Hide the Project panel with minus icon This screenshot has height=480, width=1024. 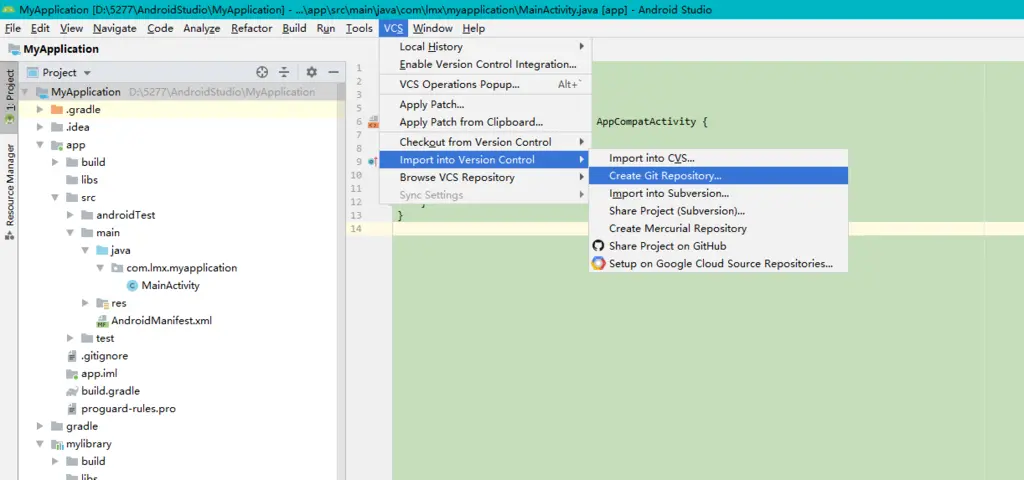coord(333,72)
